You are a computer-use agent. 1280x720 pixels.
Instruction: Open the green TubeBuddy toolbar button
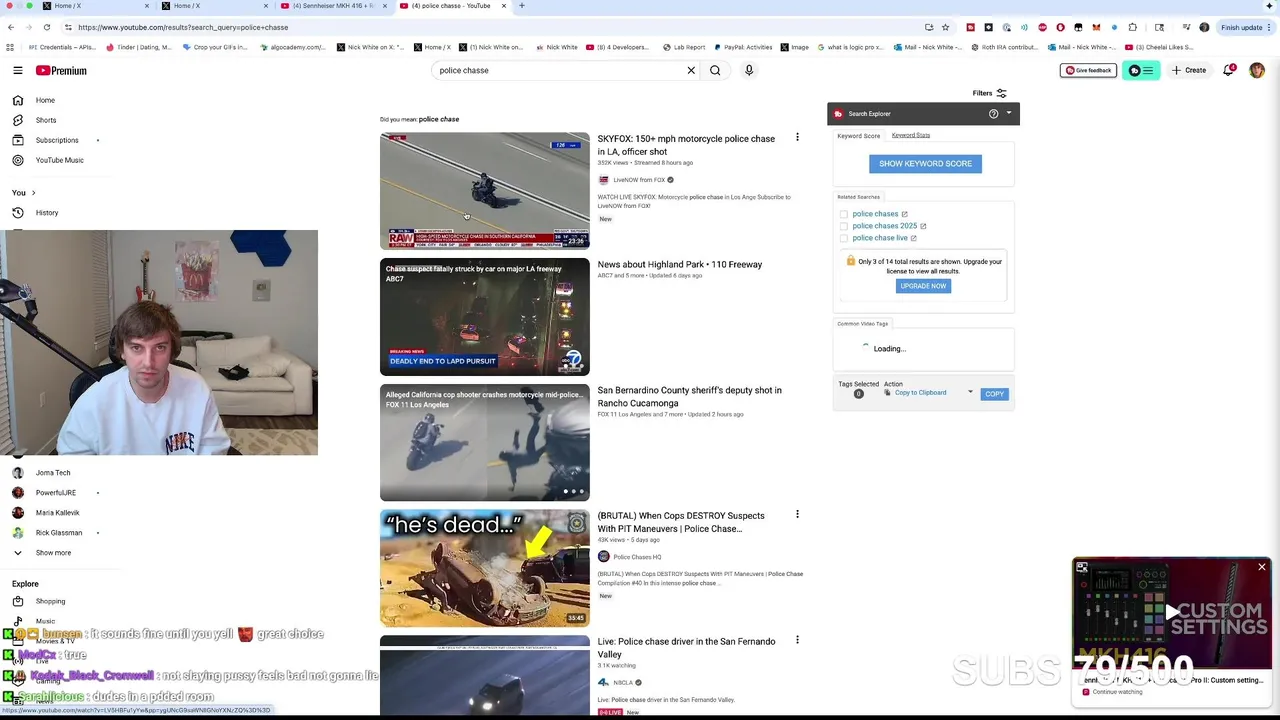point(1141,70)
